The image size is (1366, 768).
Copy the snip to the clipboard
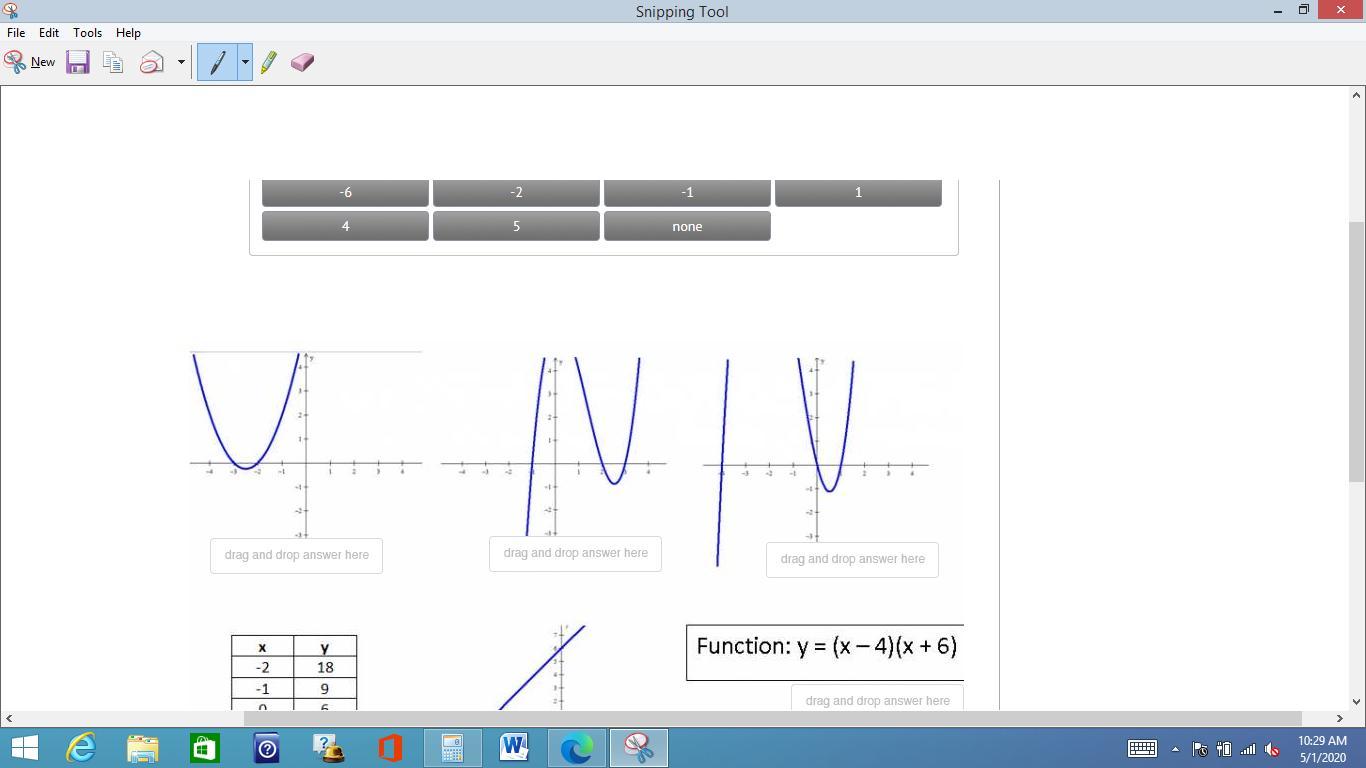(x=113, y=62)
